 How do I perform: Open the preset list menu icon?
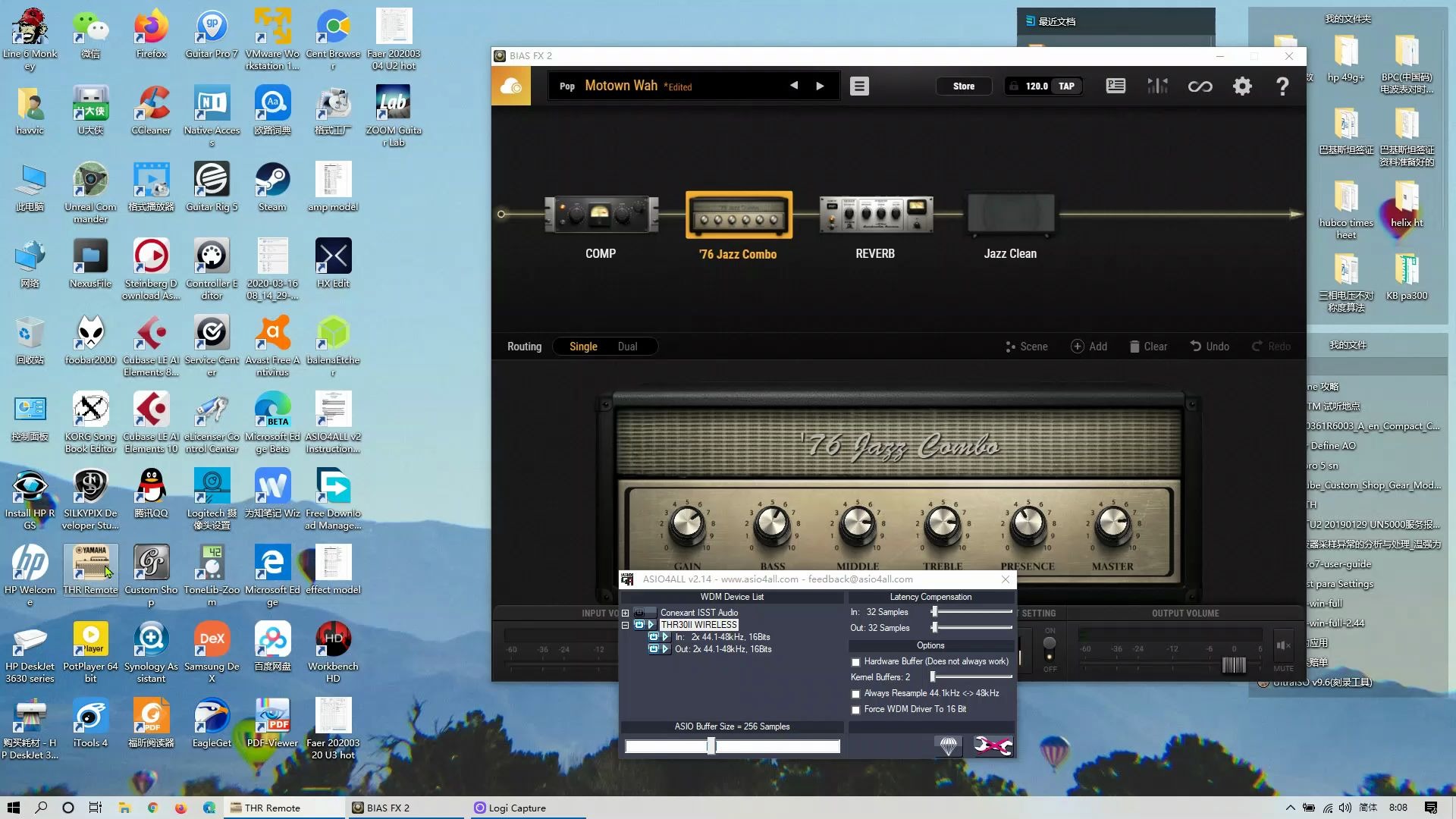pyautogui.click(x=858, y=86)
